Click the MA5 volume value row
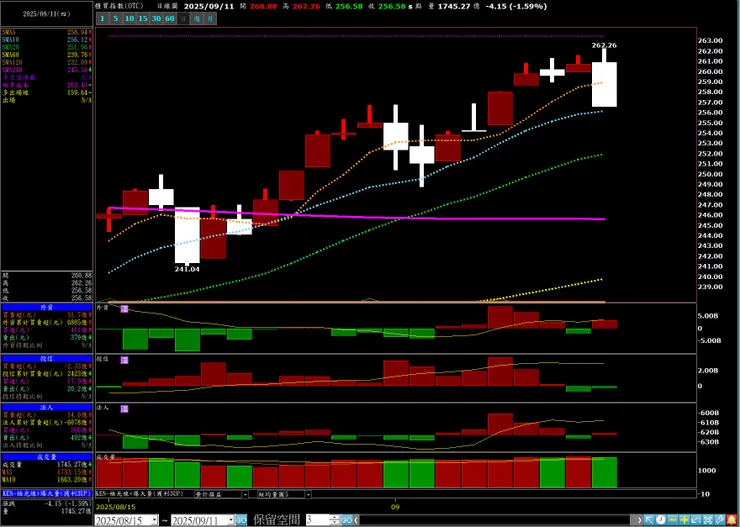 pos(47,472)
